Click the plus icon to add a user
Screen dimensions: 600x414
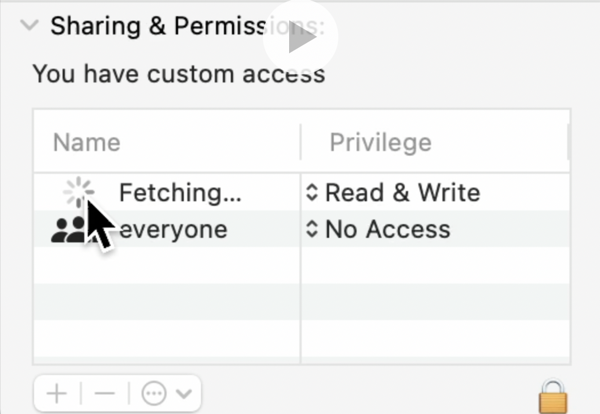(x=56, y=393)
